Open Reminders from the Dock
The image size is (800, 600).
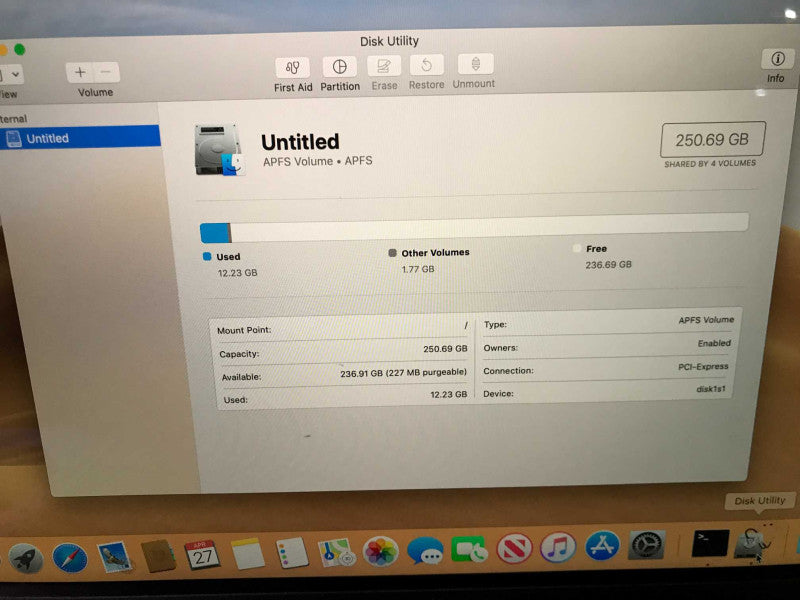point(292,553)
